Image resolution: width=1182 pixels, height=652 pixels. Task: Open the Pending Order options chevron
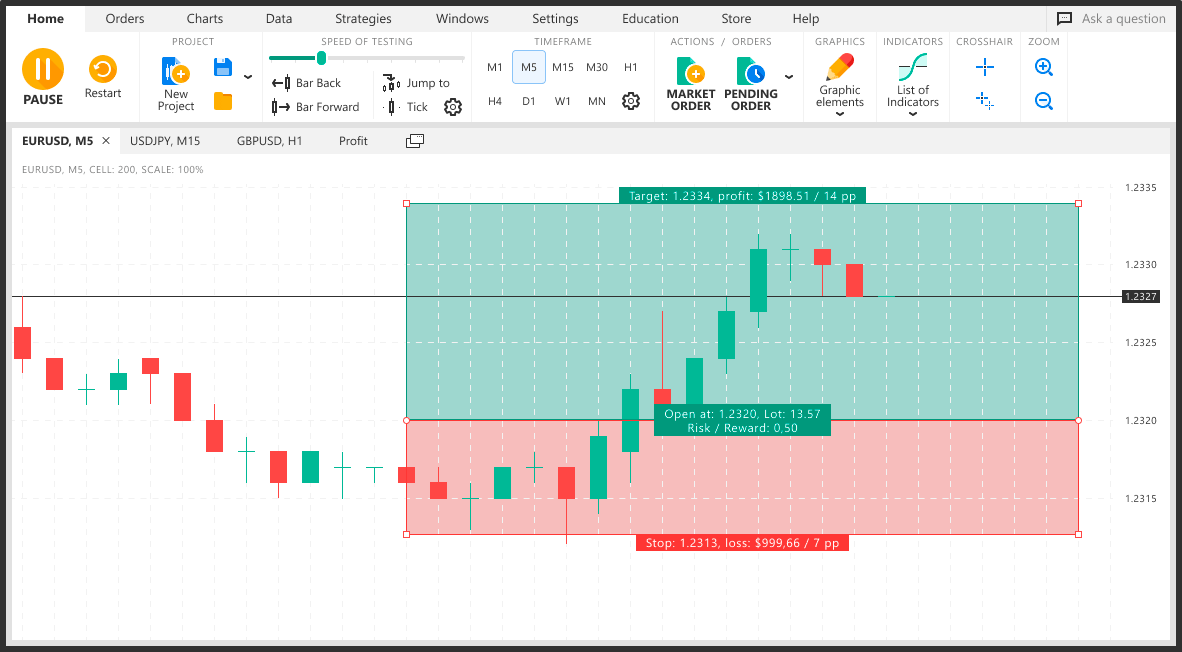tap(789, 76)
